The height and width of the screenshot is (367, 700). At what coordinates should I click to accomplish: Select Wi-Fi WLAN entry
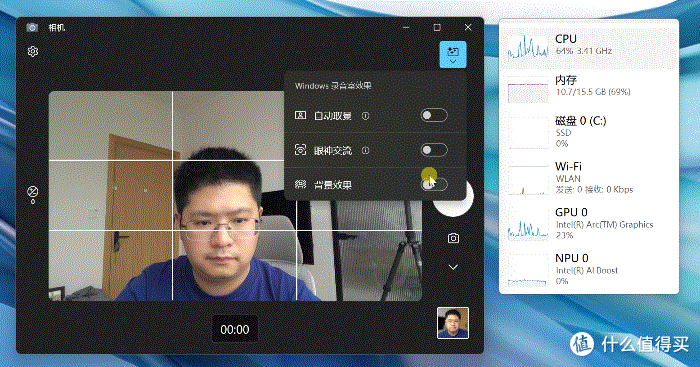(x=589, y=178)
